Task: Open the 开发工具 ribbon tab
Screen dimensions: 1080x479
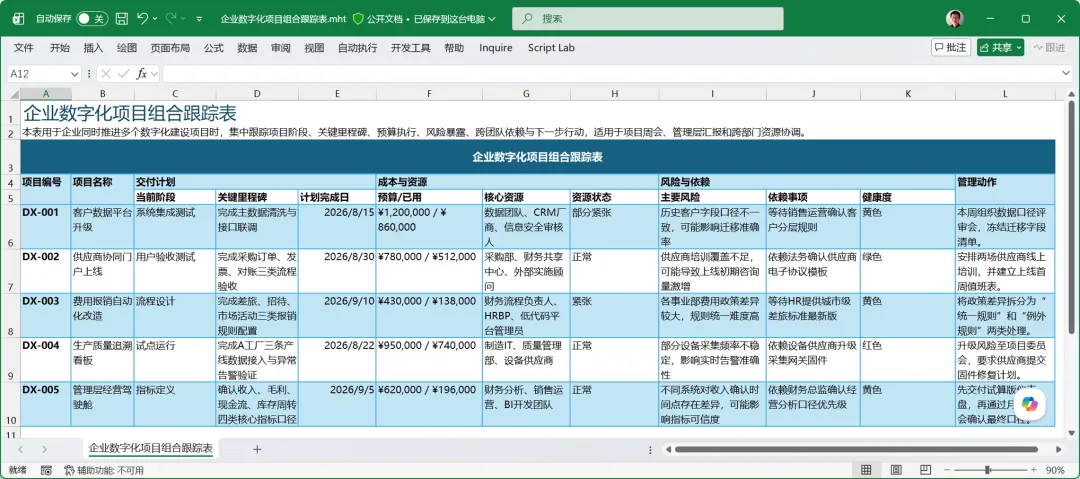Action: coord(411,48)
